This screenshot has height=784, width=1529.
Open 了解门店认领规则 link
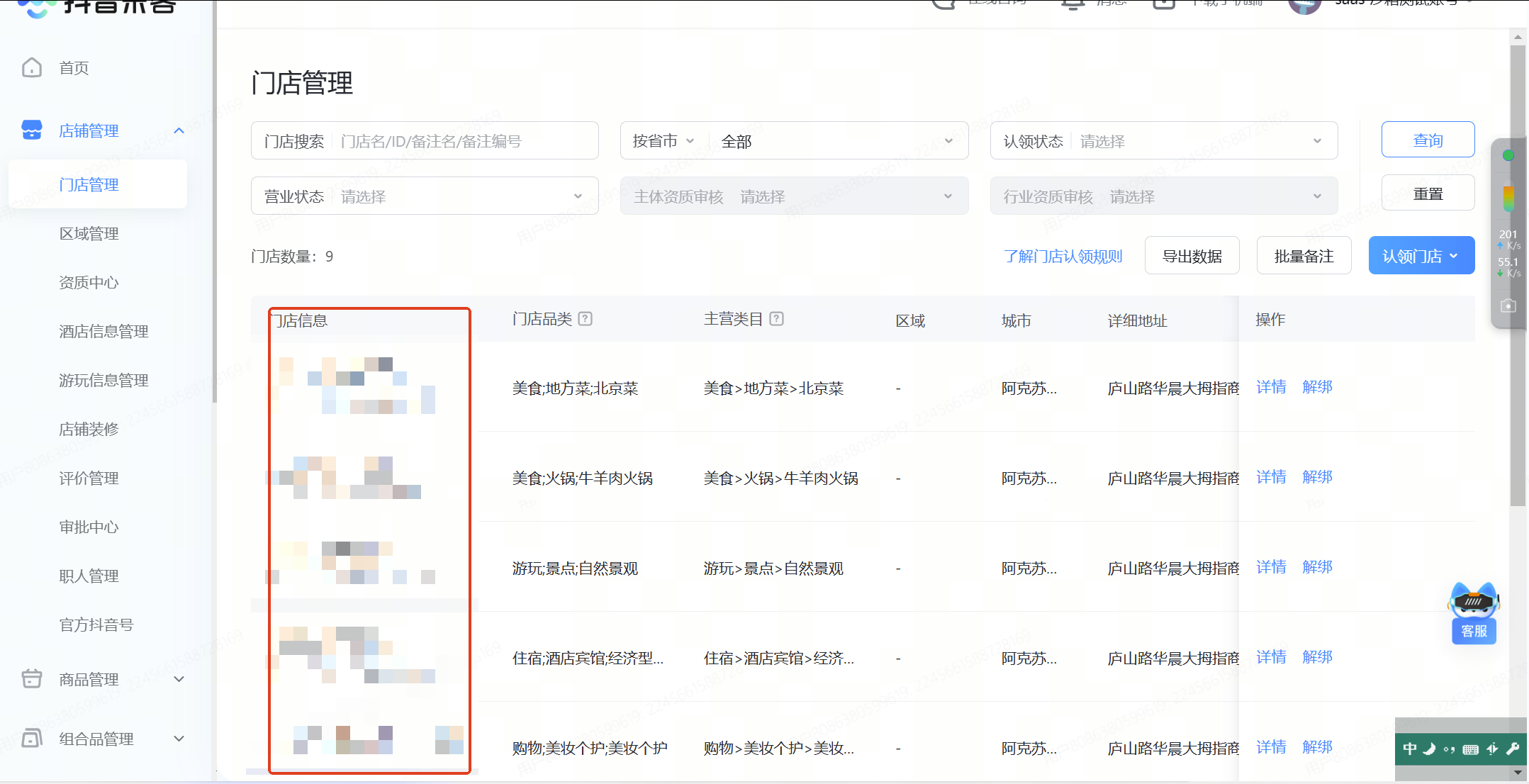1063,256
